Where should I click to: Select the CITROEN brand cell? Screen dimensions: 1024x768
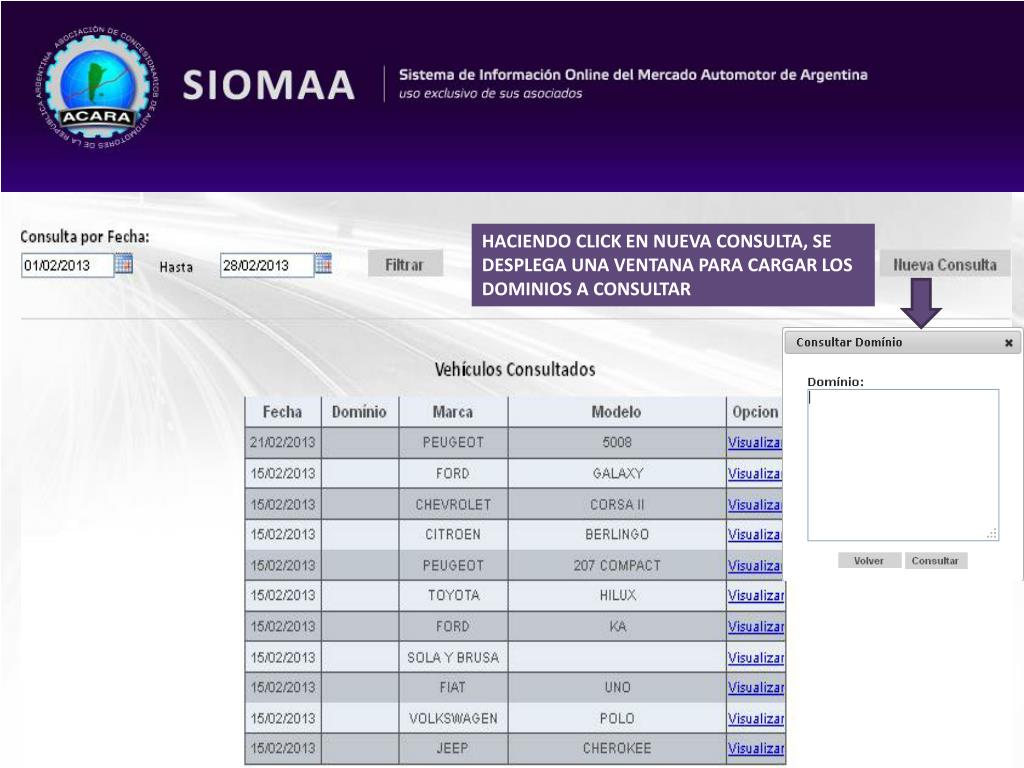[x=453, y=535]
